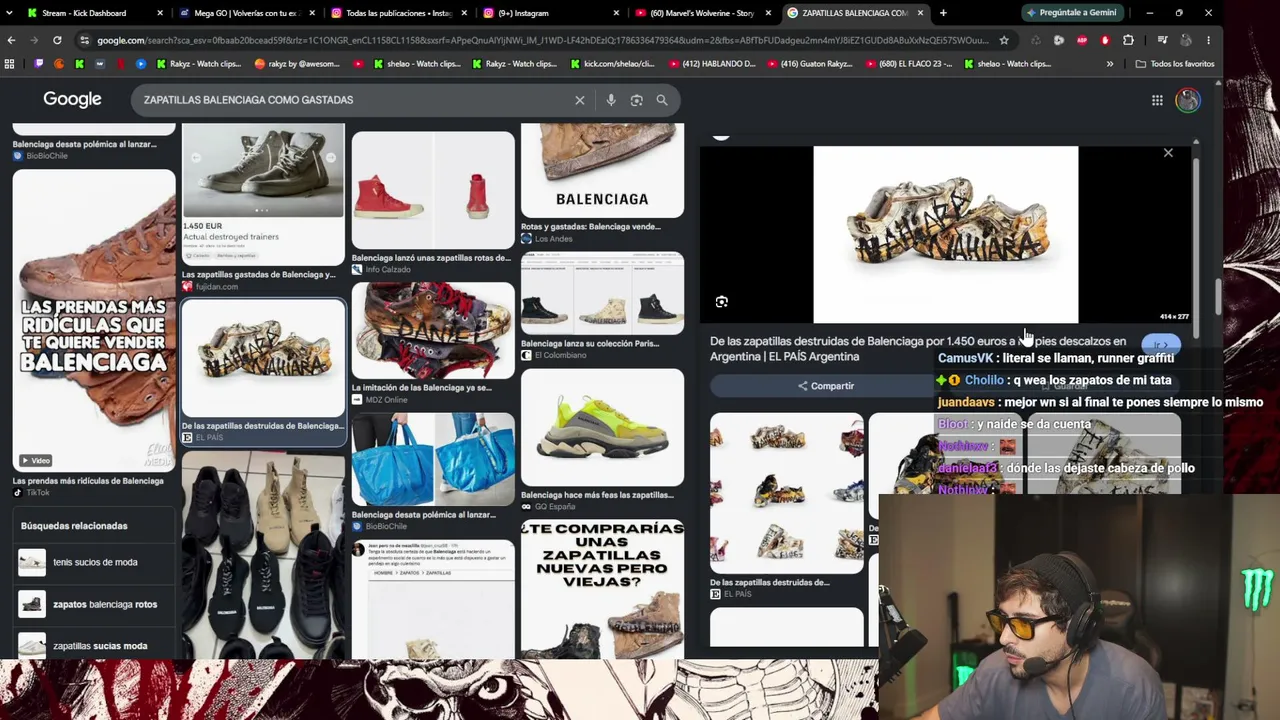Open the (412) HABLANDO D... bookmark
Screen dimensions: 1280x720
pos(711,64)
